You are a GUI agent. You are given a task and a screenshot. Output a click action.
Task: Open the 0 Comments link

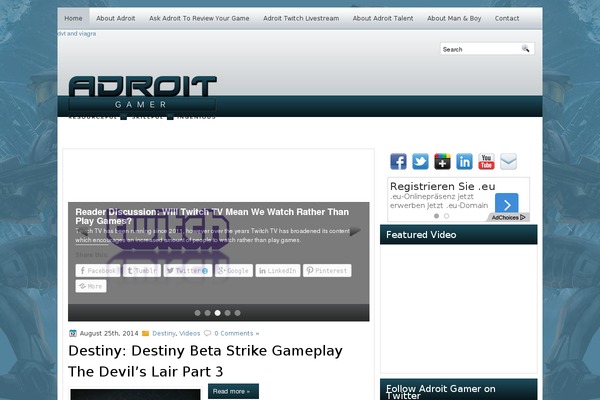(236, 333)
